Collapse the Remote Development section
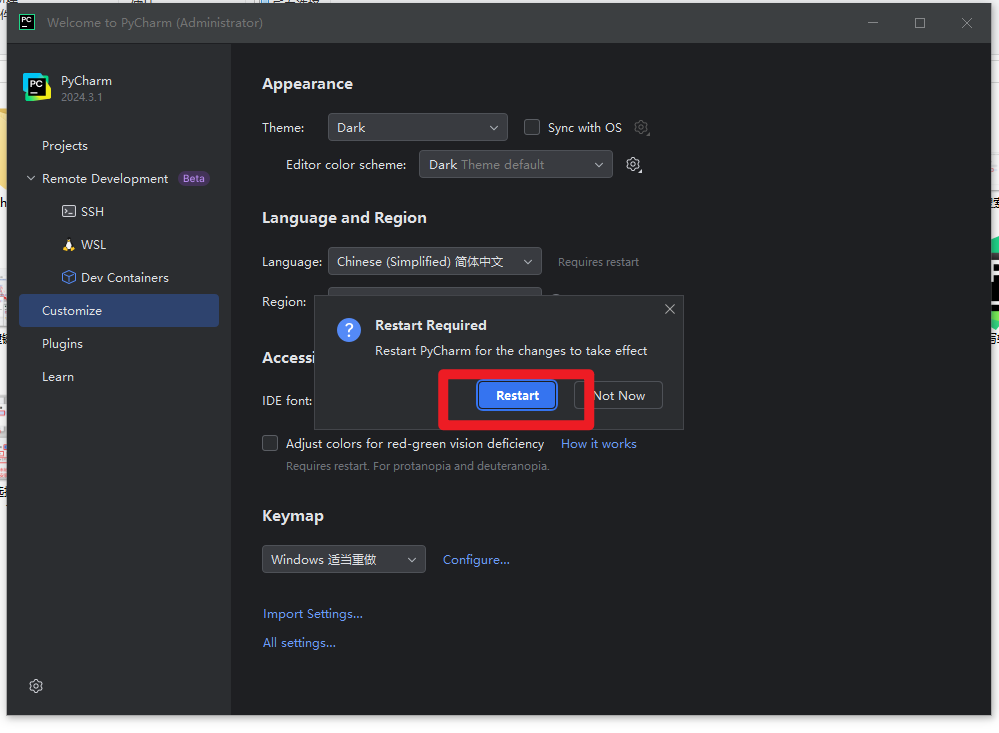 (31, 178)
